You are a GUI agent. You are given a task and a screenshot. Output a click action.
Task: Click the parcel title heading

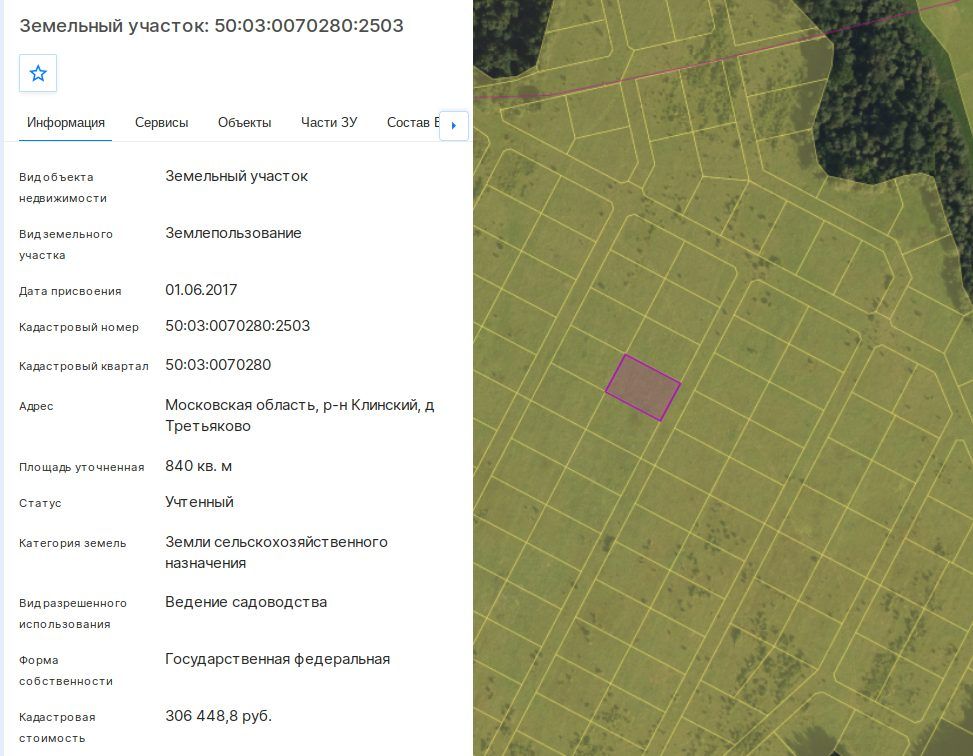[212, 25]
